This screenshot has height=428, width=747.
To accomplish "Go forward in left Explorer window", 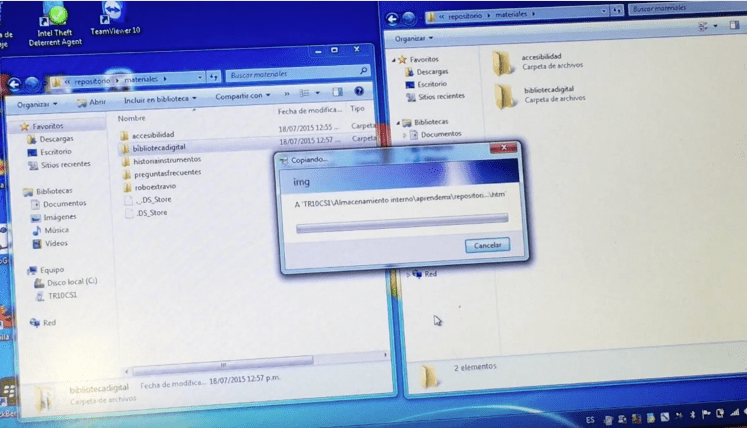I will pos(32,84).
